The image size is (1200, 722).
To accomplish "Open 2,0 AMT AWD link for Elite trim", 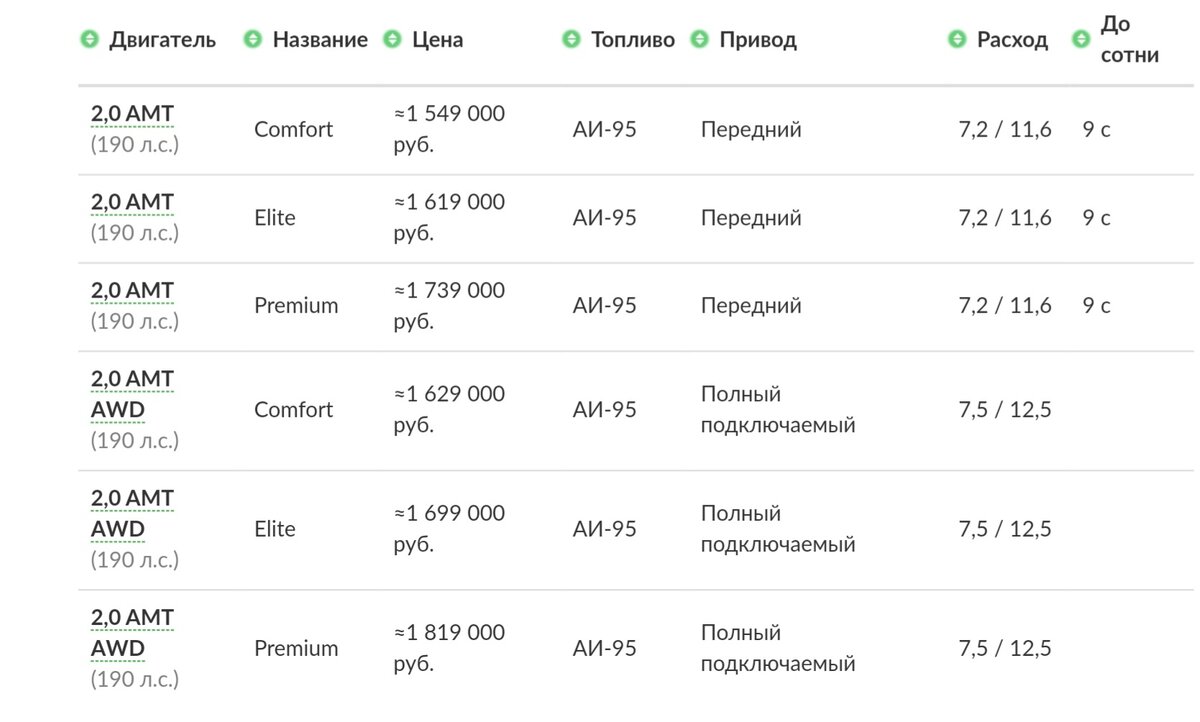I will [132, 513].
